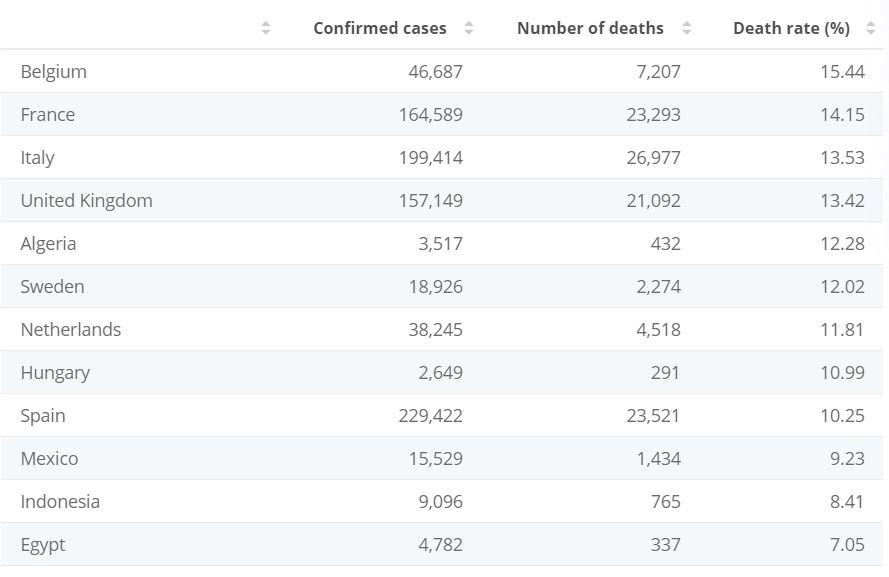Image resolution: width=889 pixels, height=577 pixels.
Task: Click the sort arrows beside Death rate (%)
Action: pyautogui.click(x=871, y=28)
